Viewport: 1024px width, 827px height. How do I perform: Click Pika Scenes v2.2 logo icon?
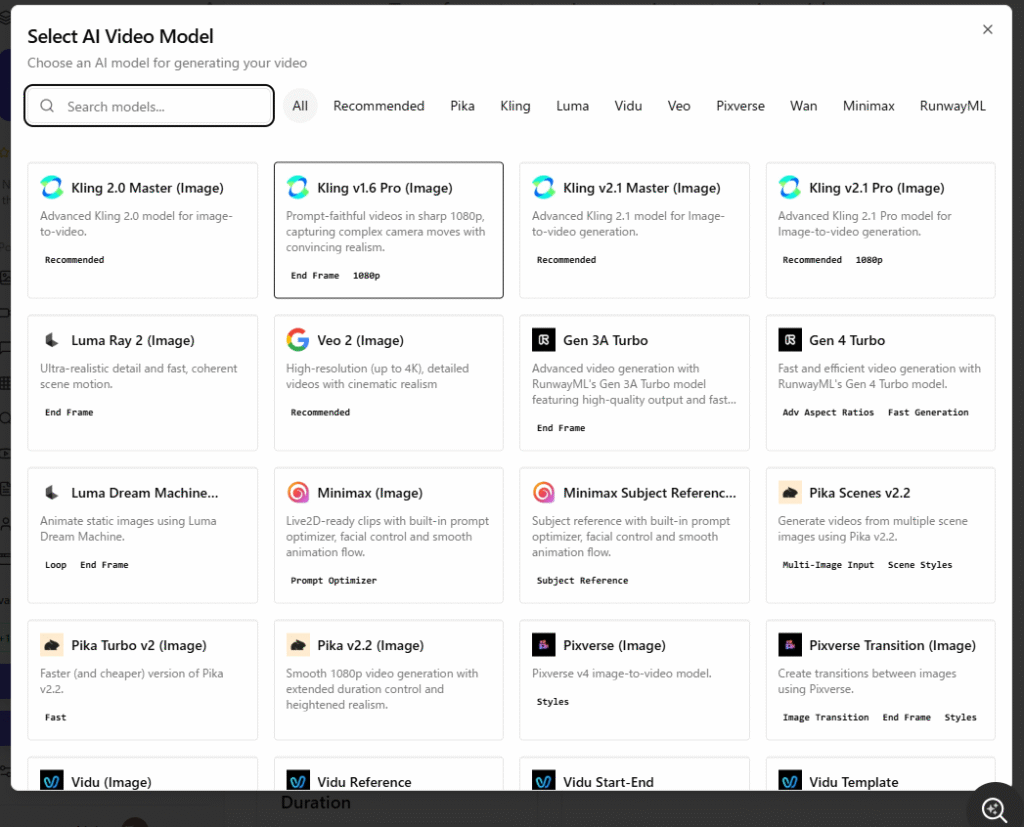point(790,493)
